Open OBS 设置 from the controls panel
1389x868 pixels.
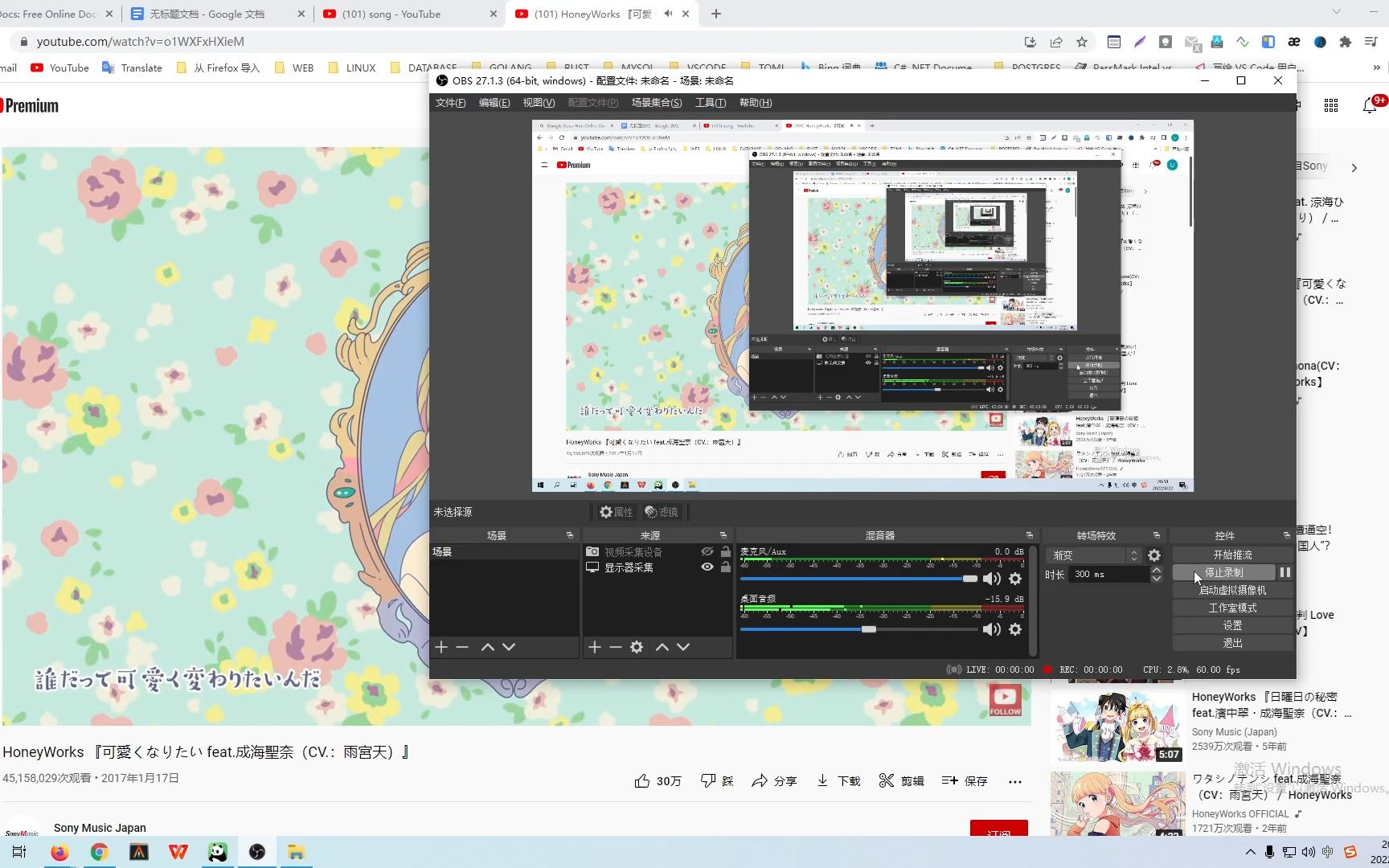click(1232, 625)
